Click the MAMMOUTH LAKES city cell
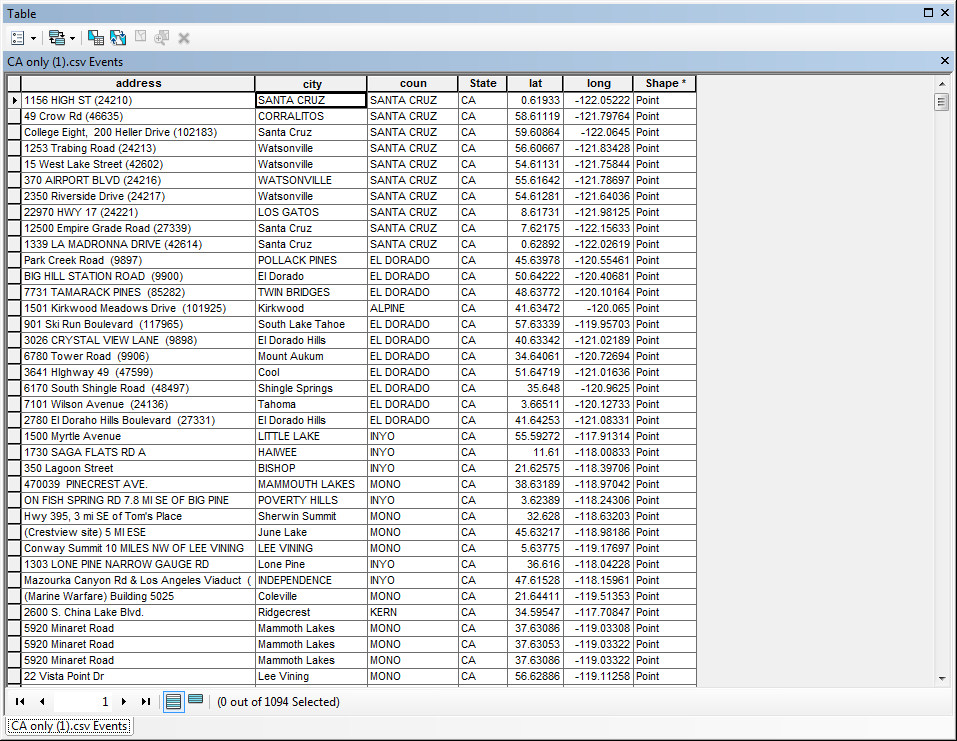The width and height of the screenshot is (957, 741). (x=311, y=484)
